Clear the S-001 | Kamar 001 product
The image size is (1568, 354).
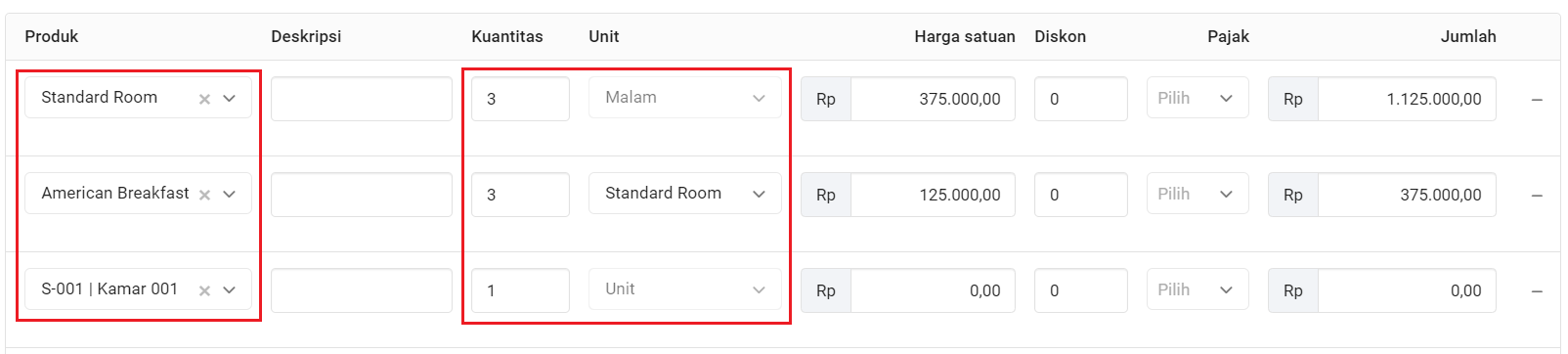204,290
